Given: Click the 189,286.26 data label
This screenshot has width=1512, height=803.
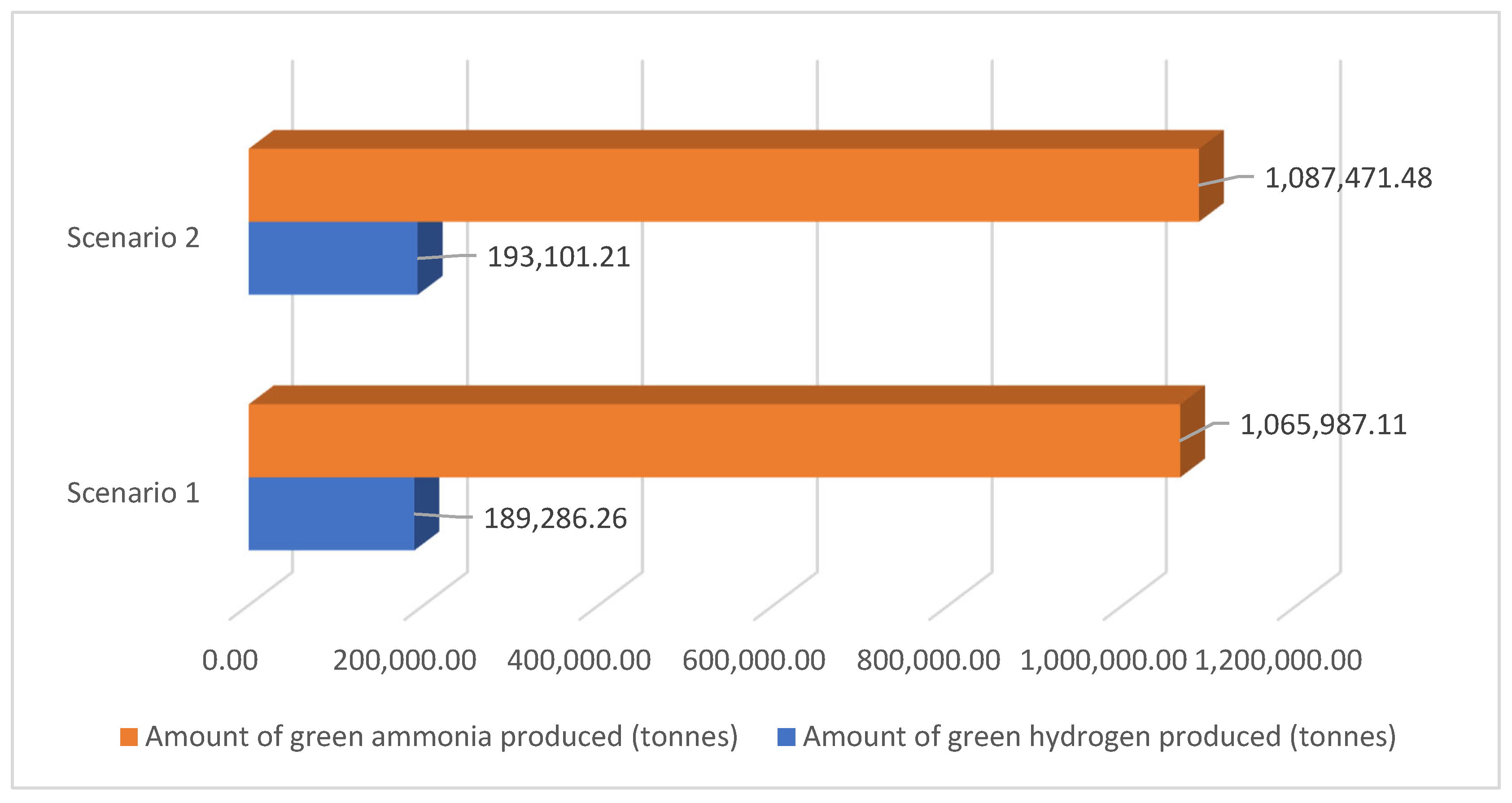Looking at the screenshot, I should point(555,518).
